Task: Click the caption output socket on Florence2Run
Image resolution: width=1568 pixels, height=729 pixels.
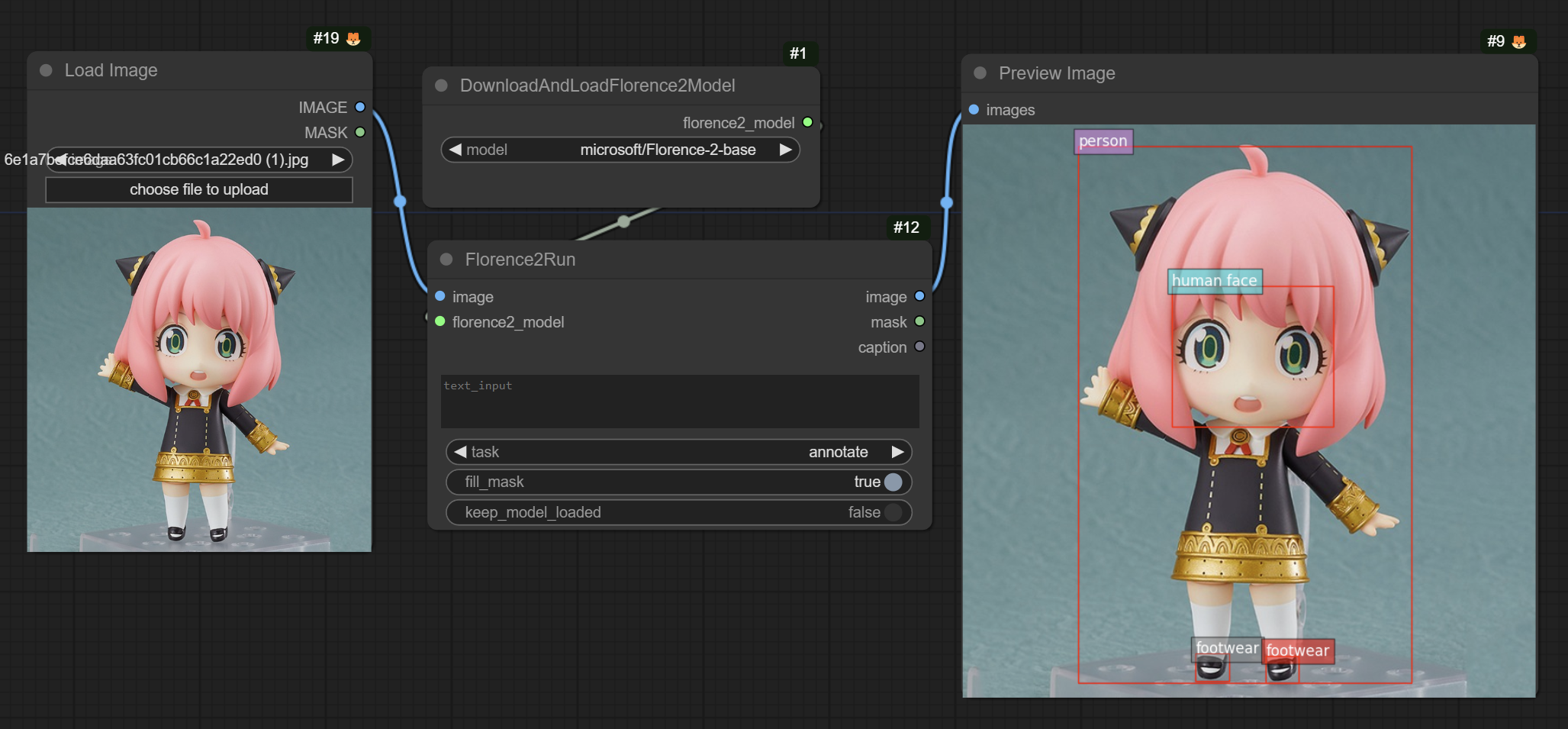Action: click(x=919, y=347)
